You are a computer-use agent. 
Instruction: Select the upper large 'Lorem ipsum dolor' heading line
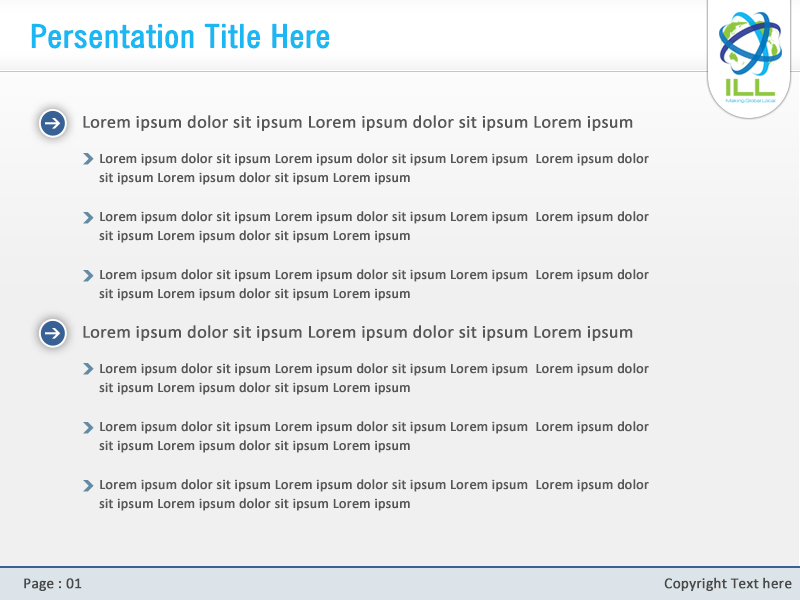click(x=358, y=122)
